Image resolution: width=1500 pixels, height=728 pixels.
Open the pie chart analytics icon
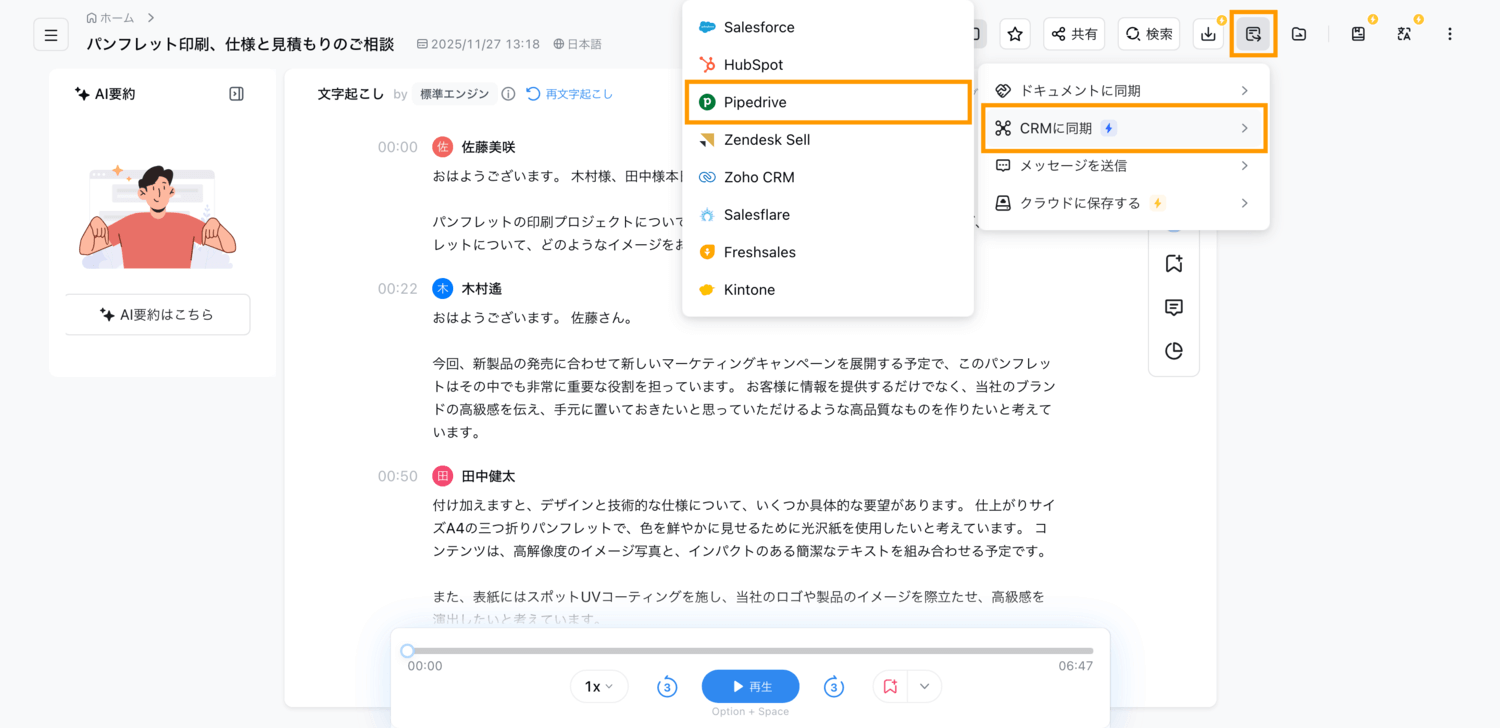pos(1174,351)
